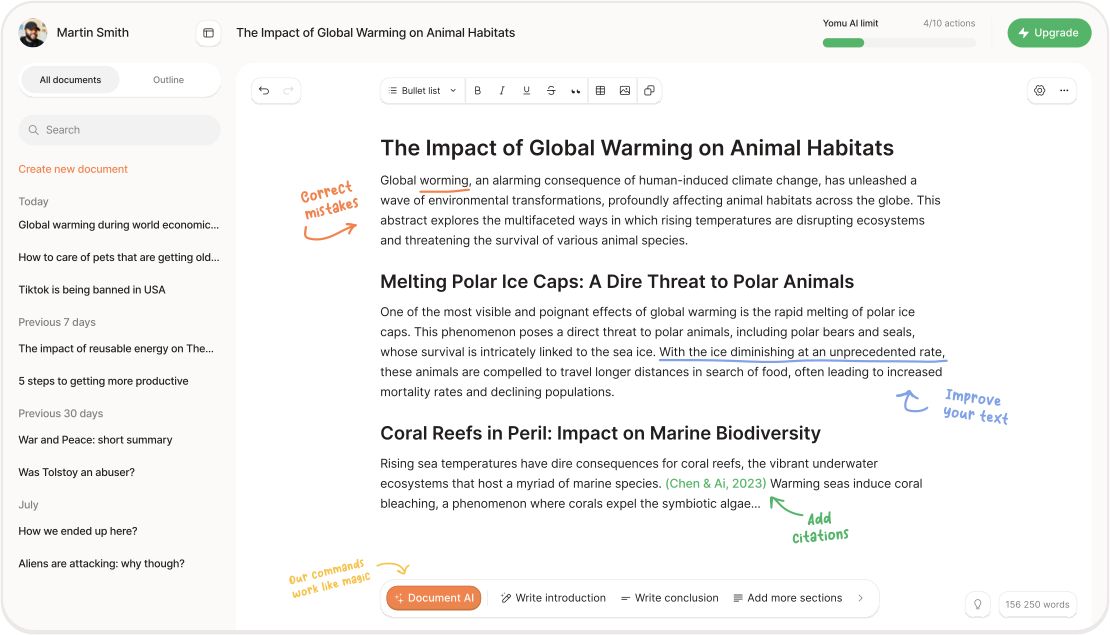Open editor settings gear icon
Image resolution: width=1110 pixels, height=635 pixels.
pyautogui.click(x=1039, y=91)
